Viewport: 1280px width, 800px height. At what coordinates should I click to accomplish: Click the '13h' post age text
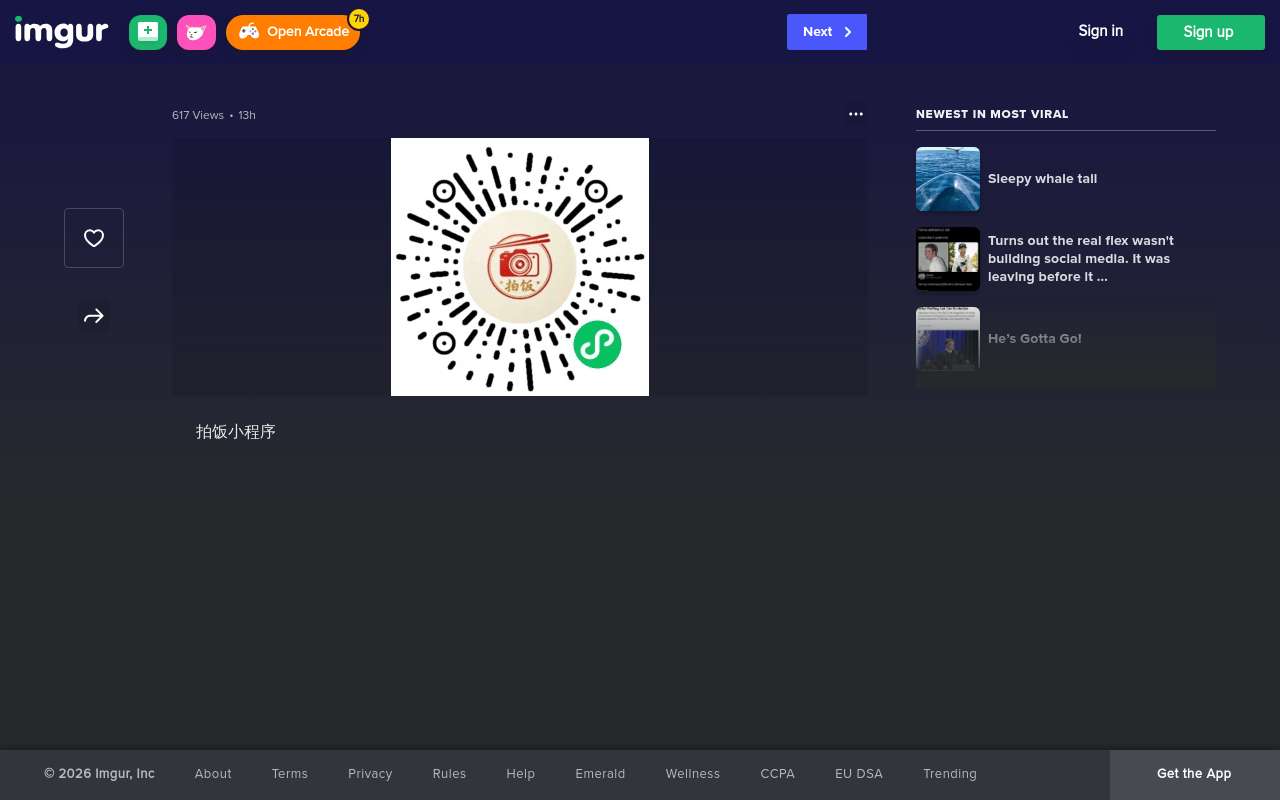[247, 115]
